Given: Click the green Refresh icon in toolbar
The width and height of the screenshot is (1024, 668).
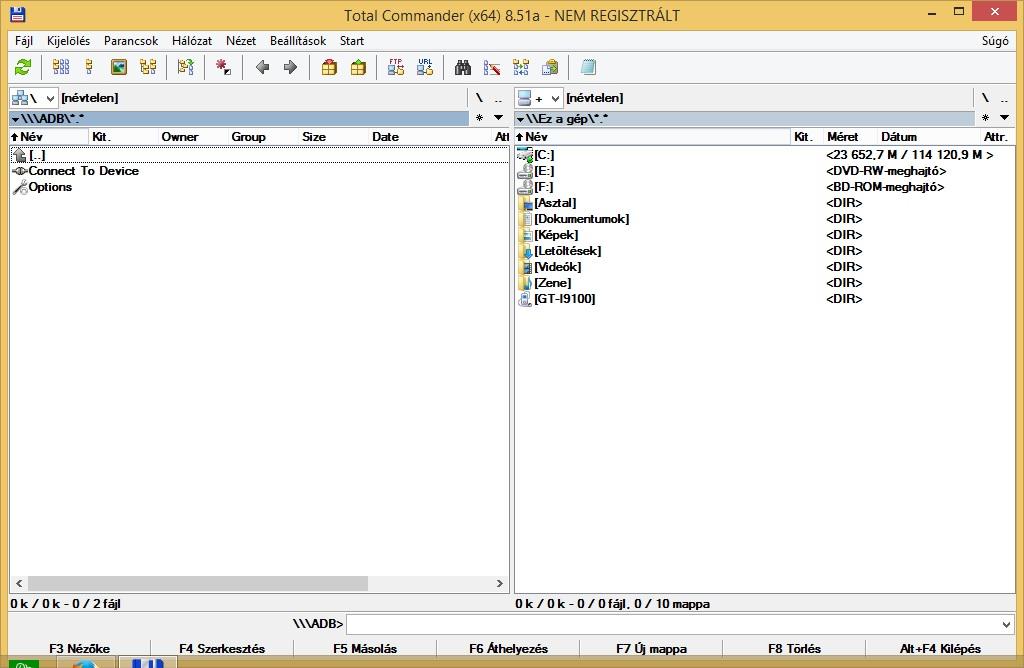Looking at the screenshot, I should pos(23,67).
